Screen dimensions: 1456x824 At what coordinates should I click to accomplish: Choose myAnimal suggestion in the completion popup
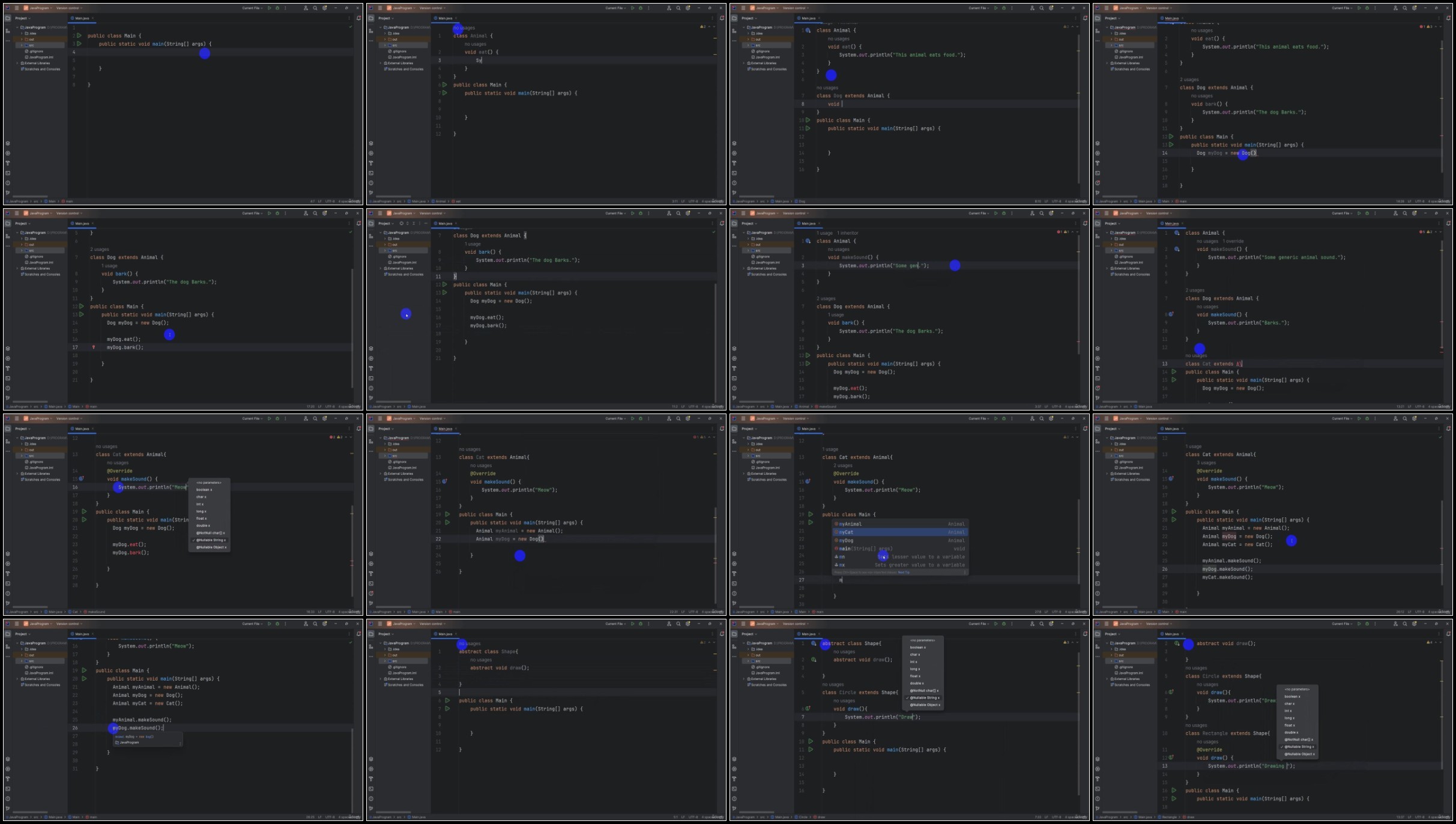[899, 524]
